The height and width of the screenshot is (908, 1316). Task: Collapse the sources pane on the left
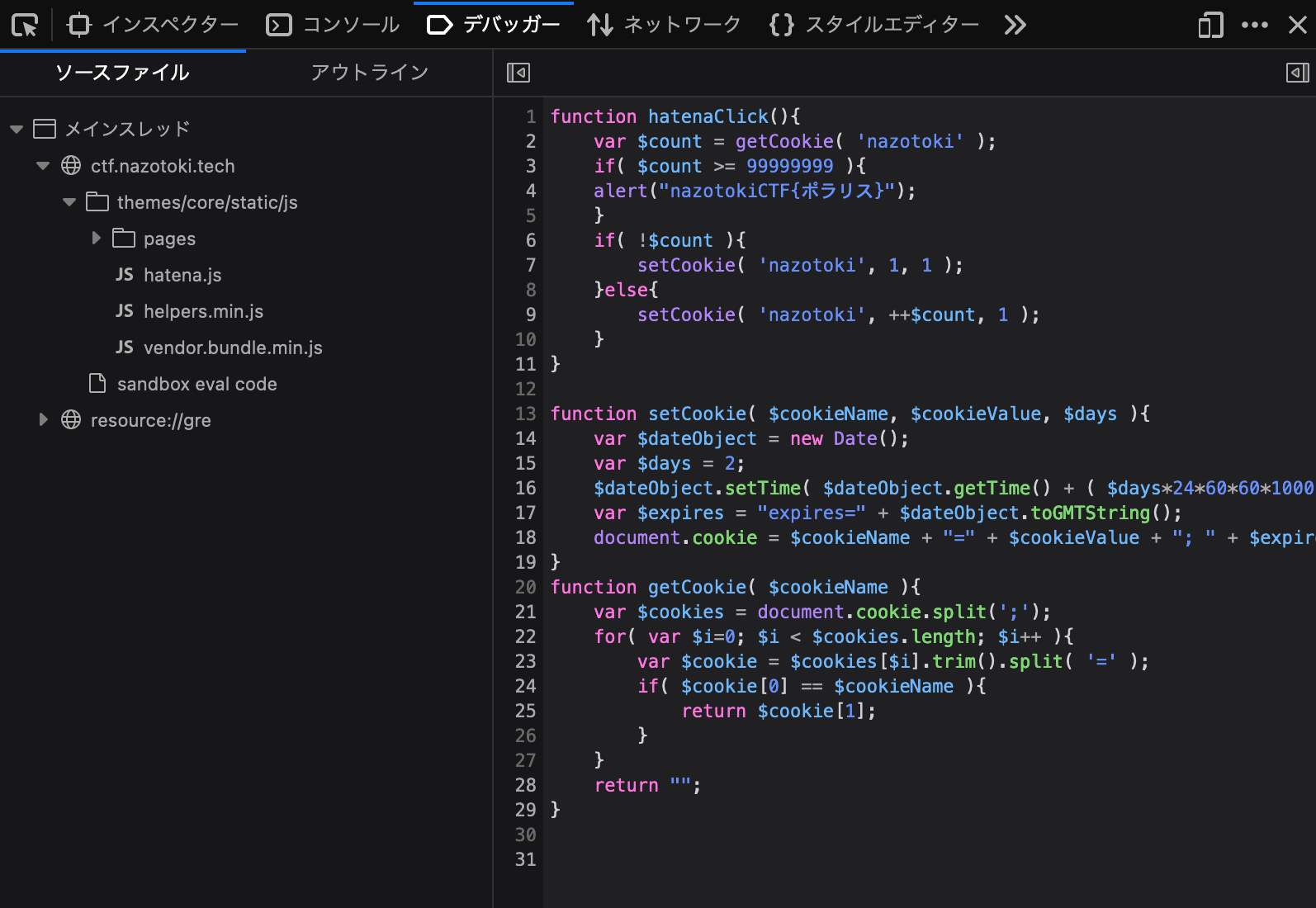click(x=518, y=73)
